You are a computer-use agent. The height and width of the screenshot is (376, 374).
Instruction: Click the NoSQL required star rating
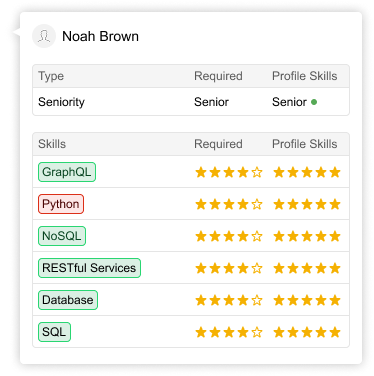coord(229,236)
